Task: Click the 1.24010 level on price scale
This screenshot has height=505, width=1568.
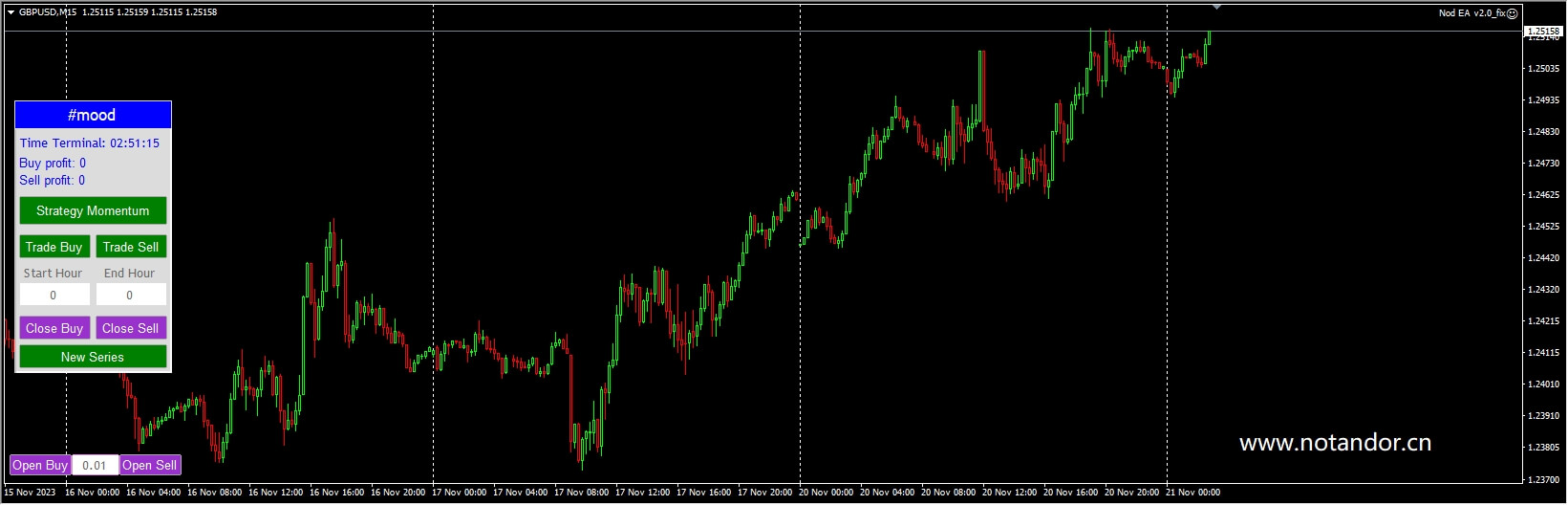Action: 1543,384
